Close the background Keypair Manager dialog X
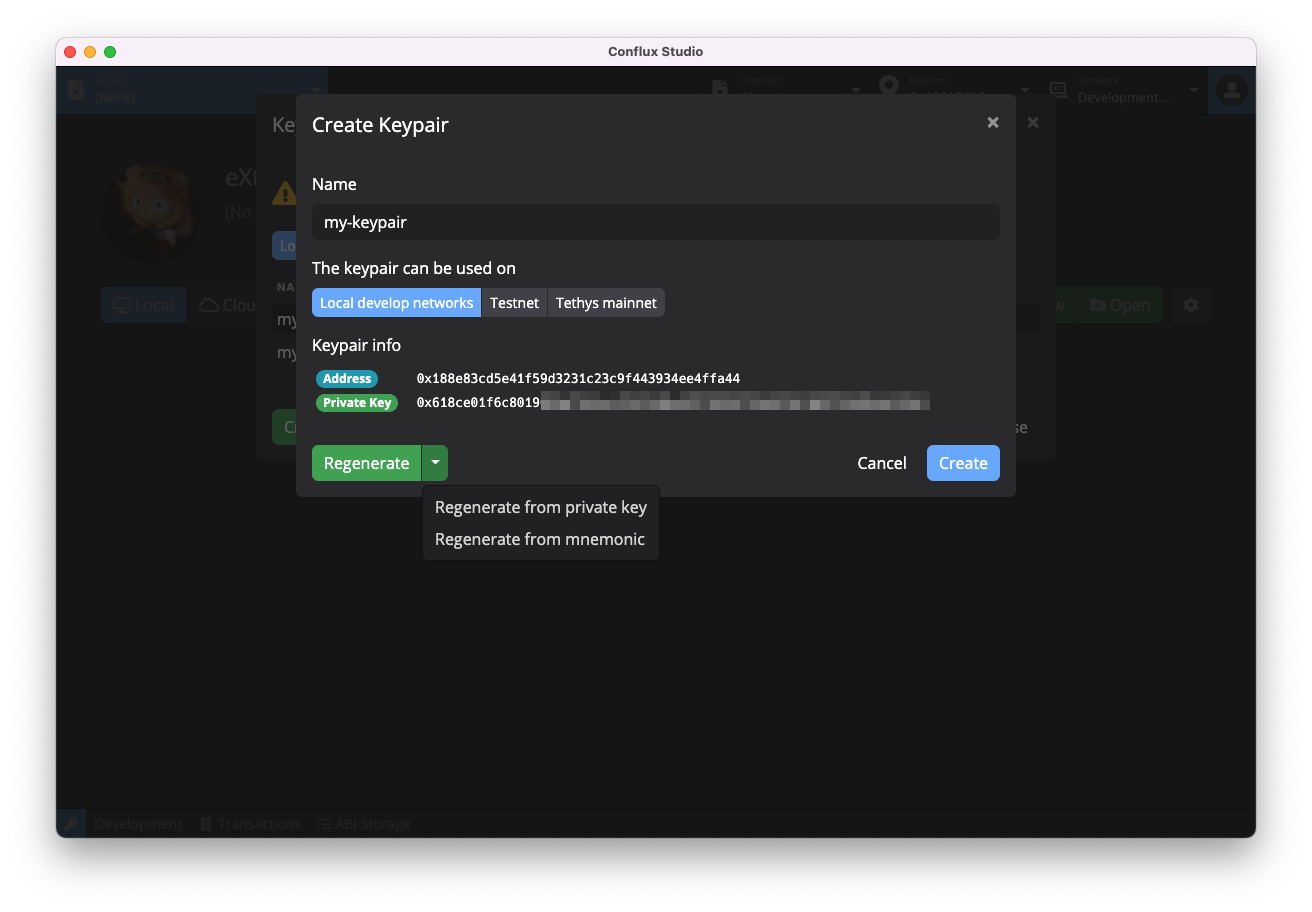 (1033, 122)
